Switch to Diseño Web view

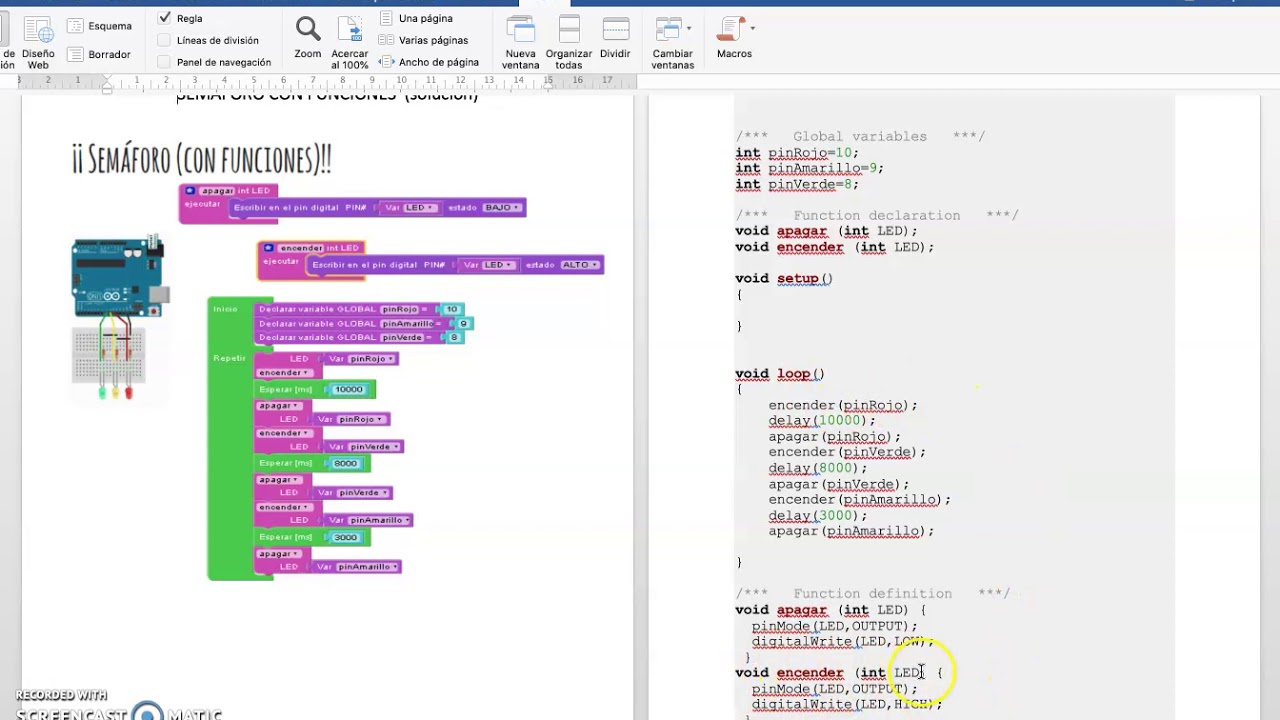point(37,43)
